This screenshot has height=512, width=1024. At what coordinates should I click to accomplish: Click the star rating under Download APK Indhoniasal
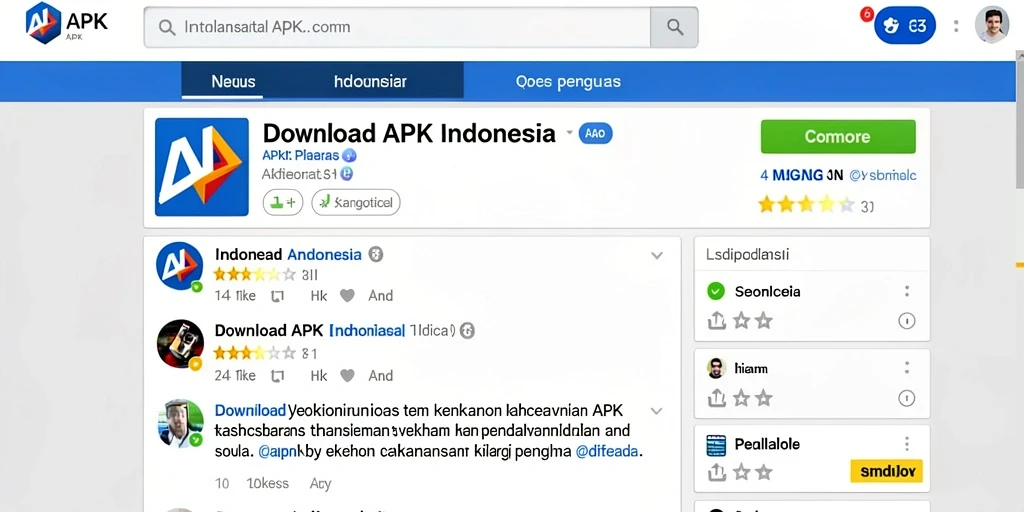(255, 353)
